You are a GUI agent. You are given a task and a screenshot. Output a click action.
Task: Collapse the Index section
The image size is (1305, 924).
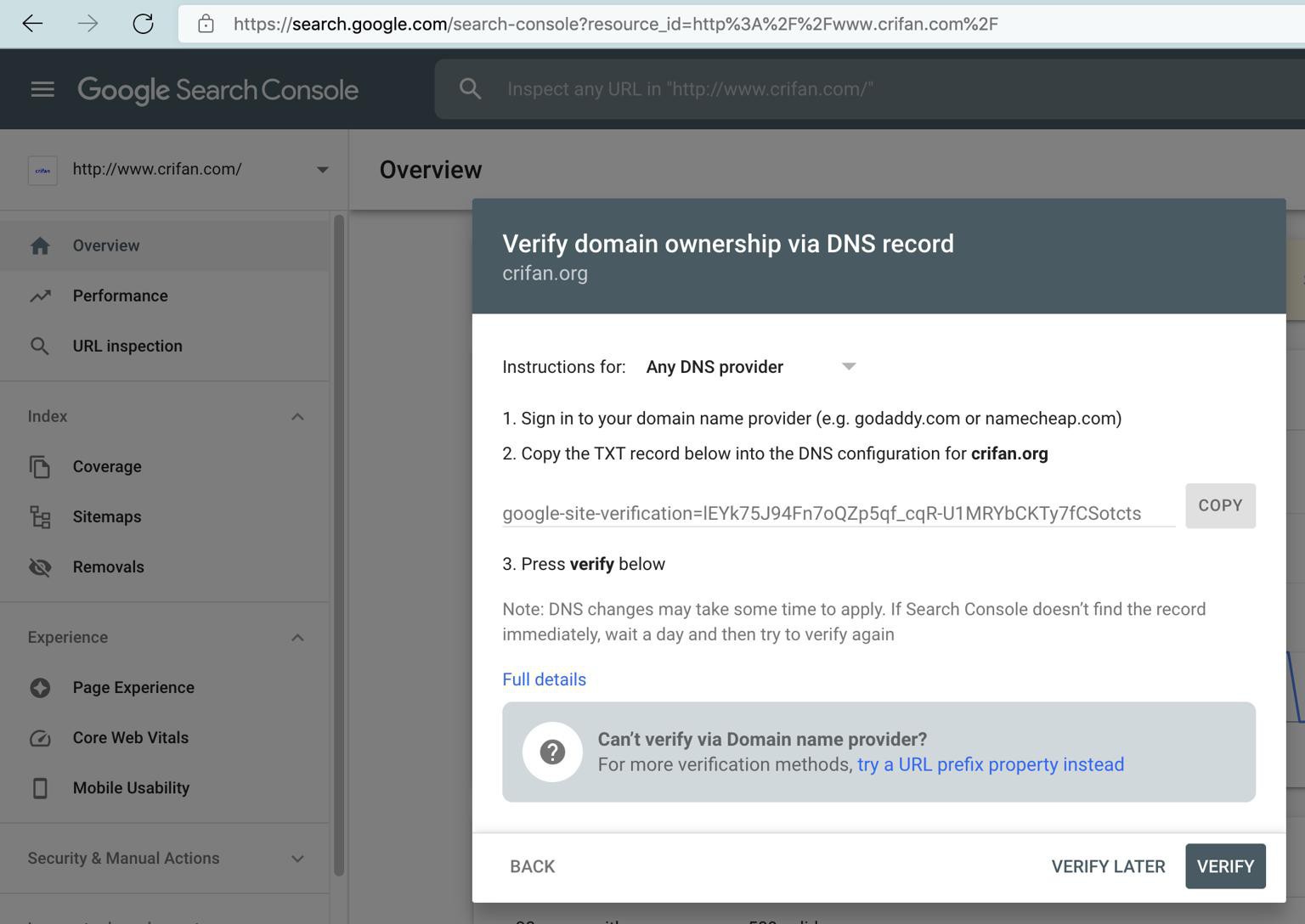pos(297,417)
